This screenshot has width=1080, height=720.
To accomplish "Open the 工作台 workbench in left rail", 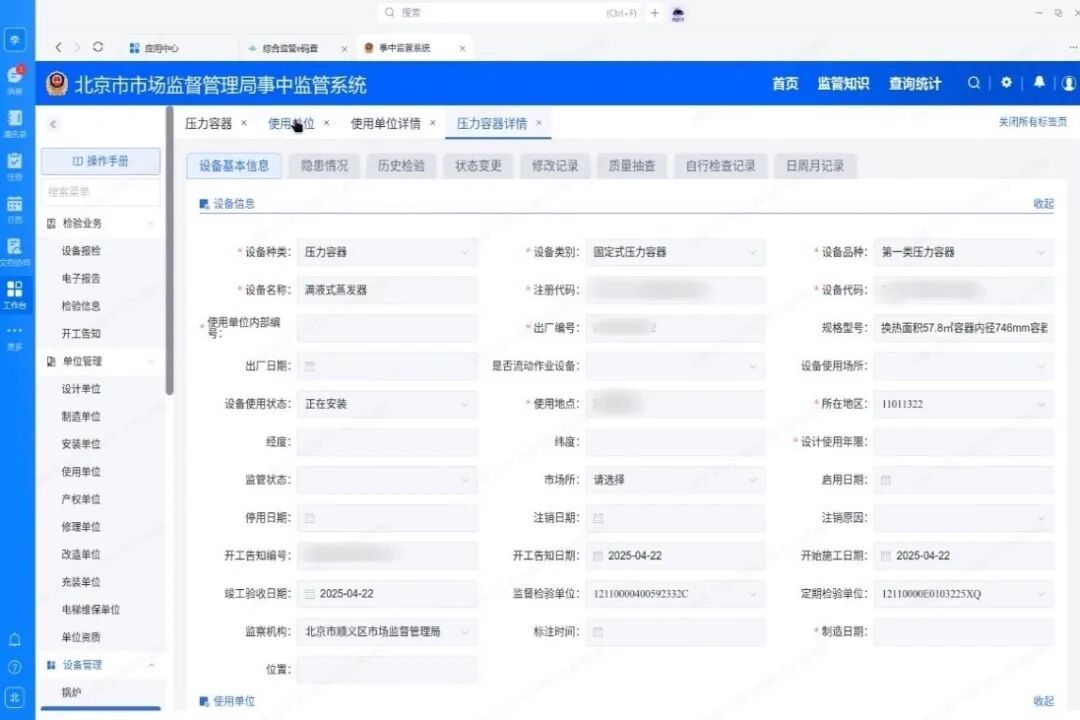I will coord(14,293).
